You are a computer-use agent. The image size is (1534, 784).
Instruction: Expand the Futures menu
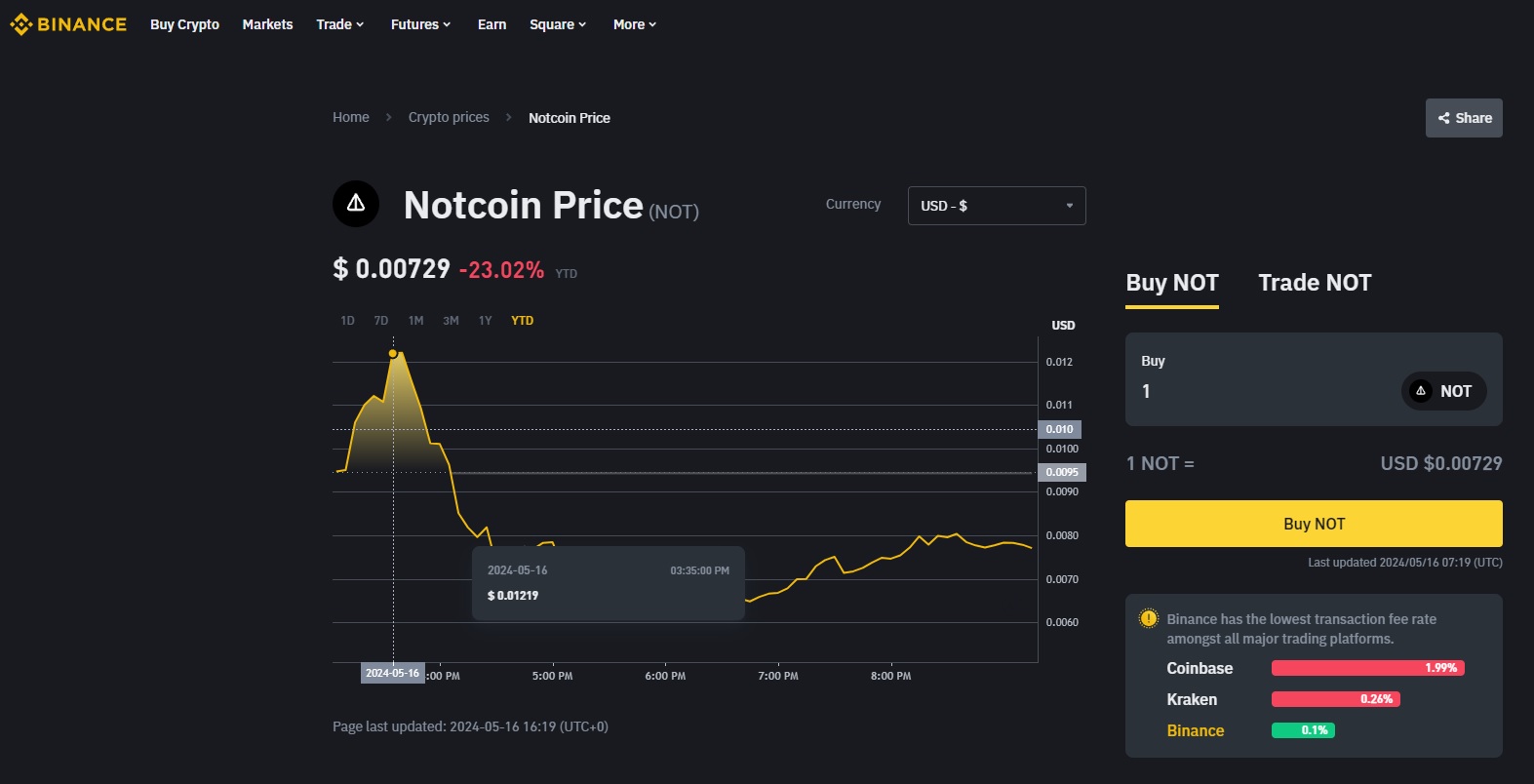(420, 24)
